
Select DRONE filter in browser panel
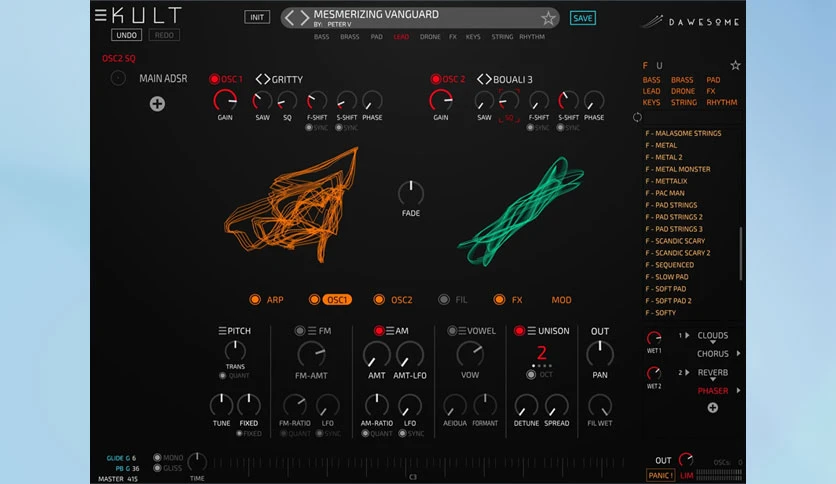click(682, 91)
